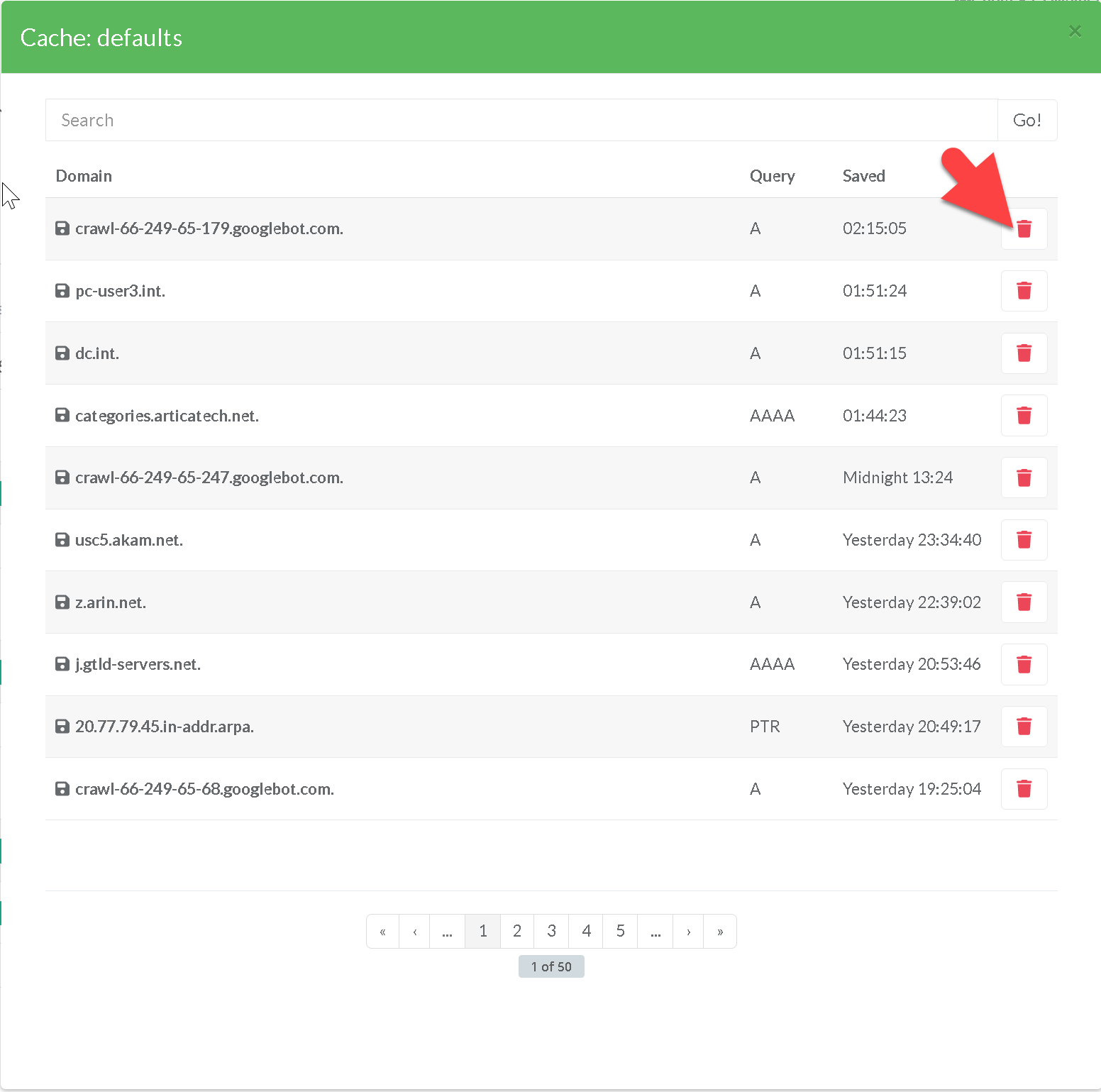Go to page 2 of results

(517, 931)
